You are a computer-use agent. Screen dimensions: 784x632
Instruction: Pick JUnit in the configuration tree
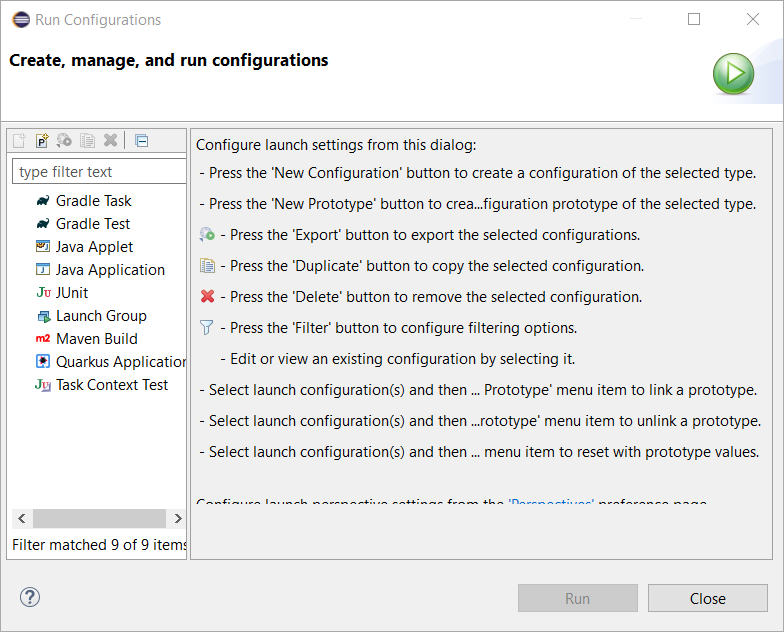click(72, 293)
